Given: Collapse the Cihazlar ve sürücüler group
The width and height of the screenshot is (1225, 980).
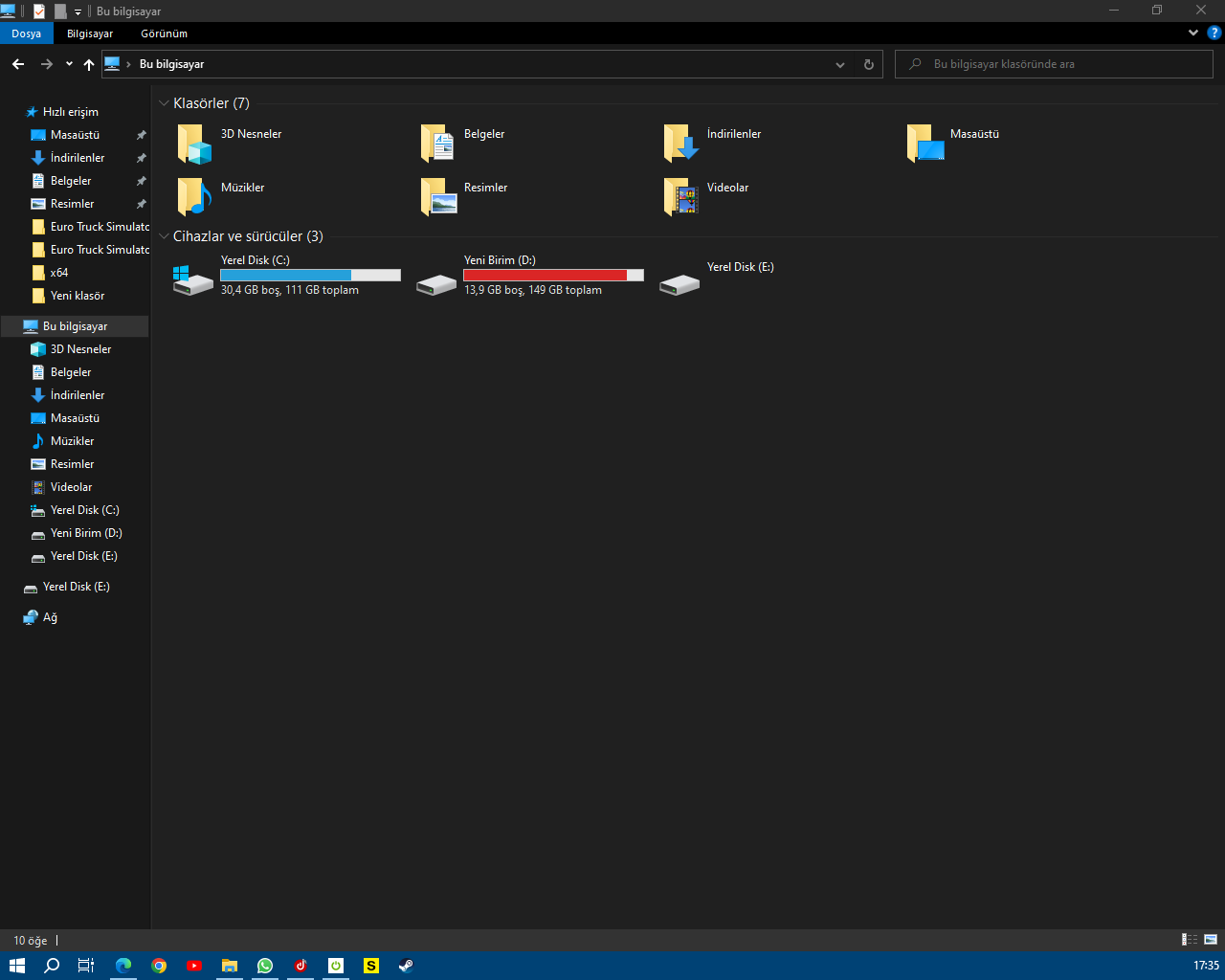Looking at the screenshot, I should click(x=165, y=236).
